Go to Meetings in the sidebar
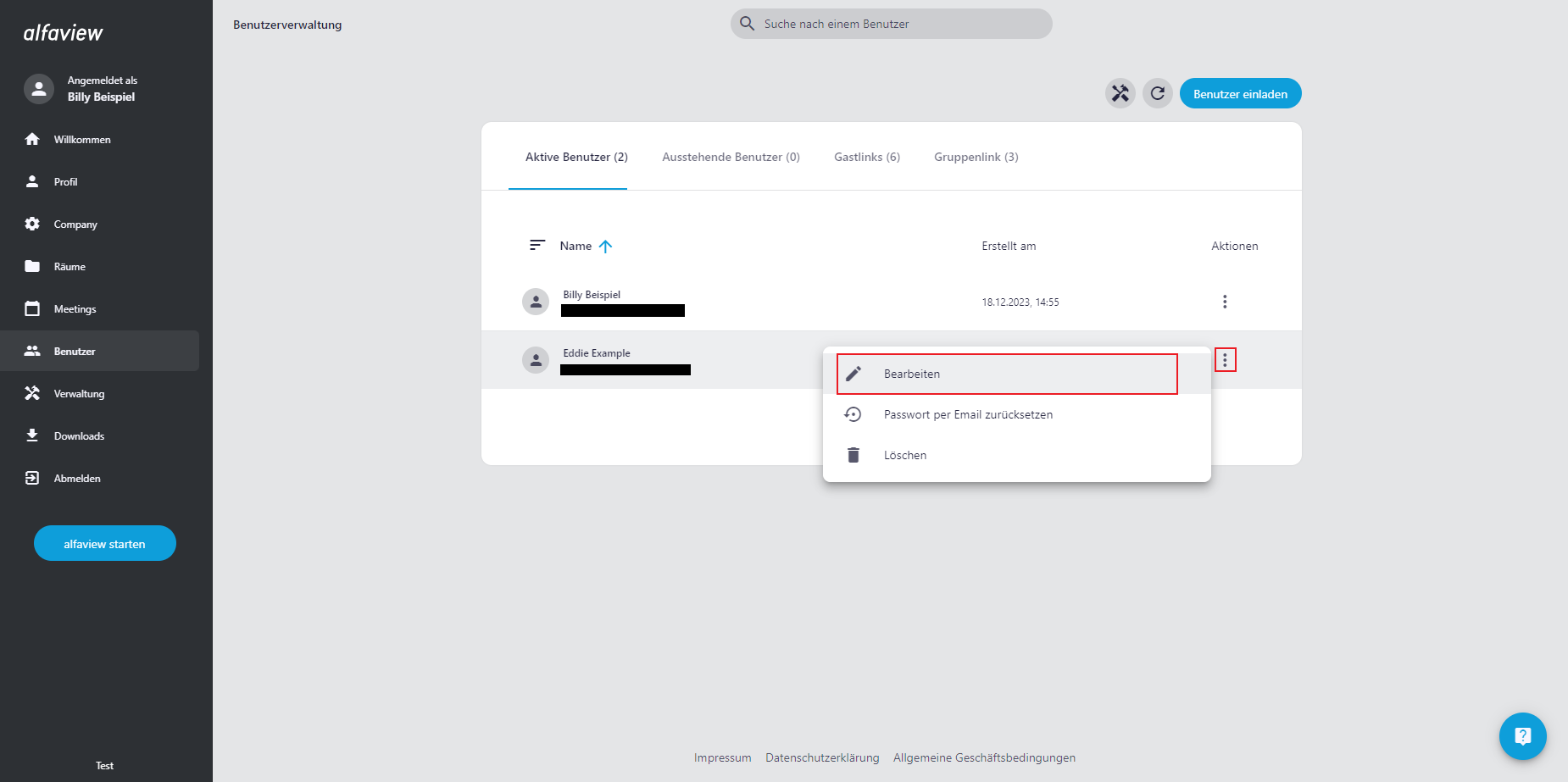 75,309
